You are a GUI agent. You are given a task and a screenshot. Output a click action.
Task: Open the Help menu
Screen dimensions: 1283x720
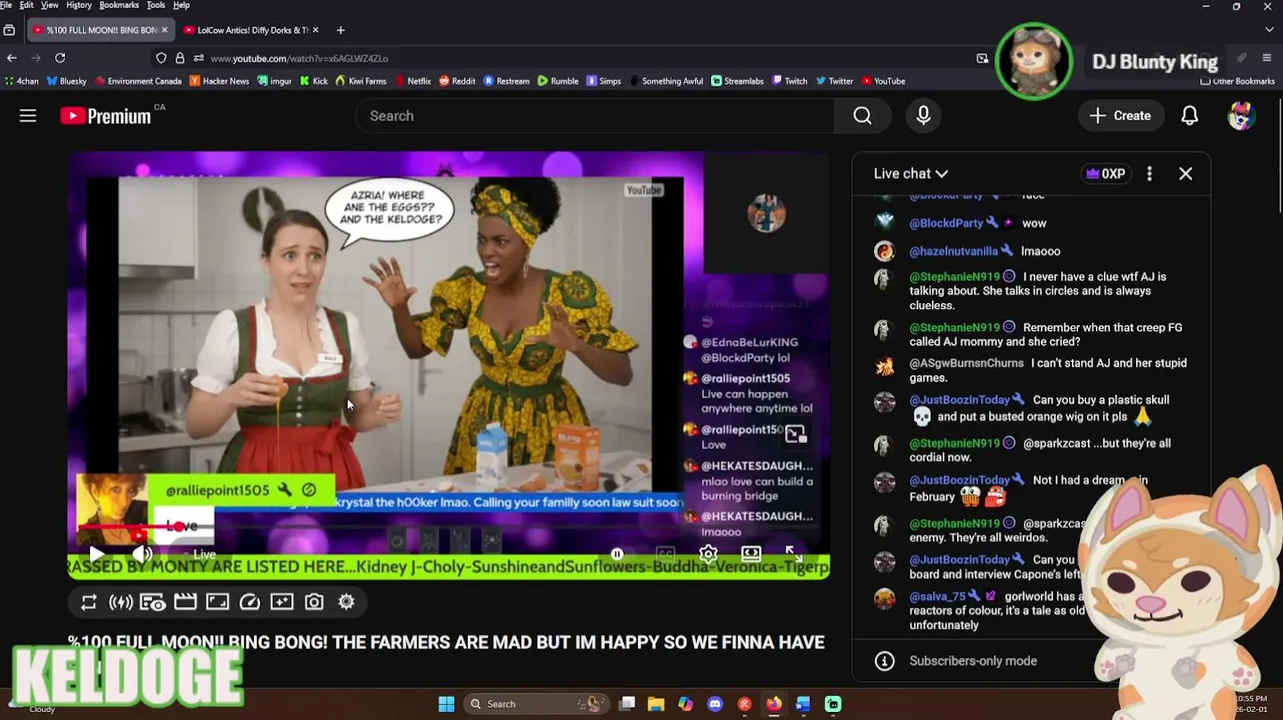(181, 5)
